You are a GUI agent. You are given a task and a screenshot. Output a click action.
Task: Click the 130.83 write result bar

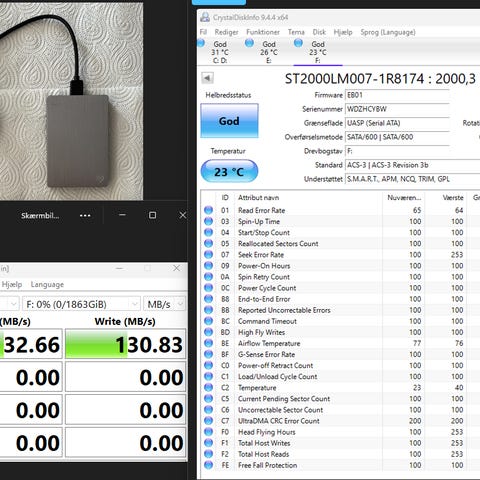[x=125, y=344]
